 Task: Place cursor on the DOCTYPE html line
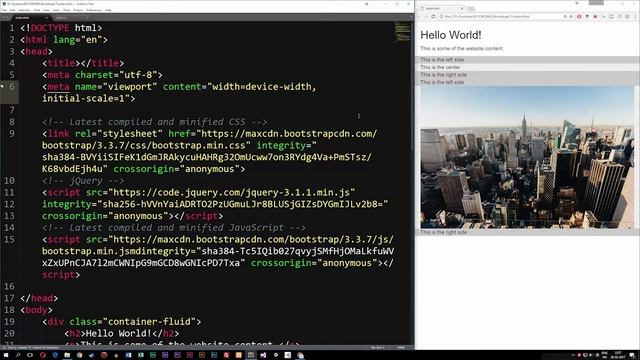61,28
